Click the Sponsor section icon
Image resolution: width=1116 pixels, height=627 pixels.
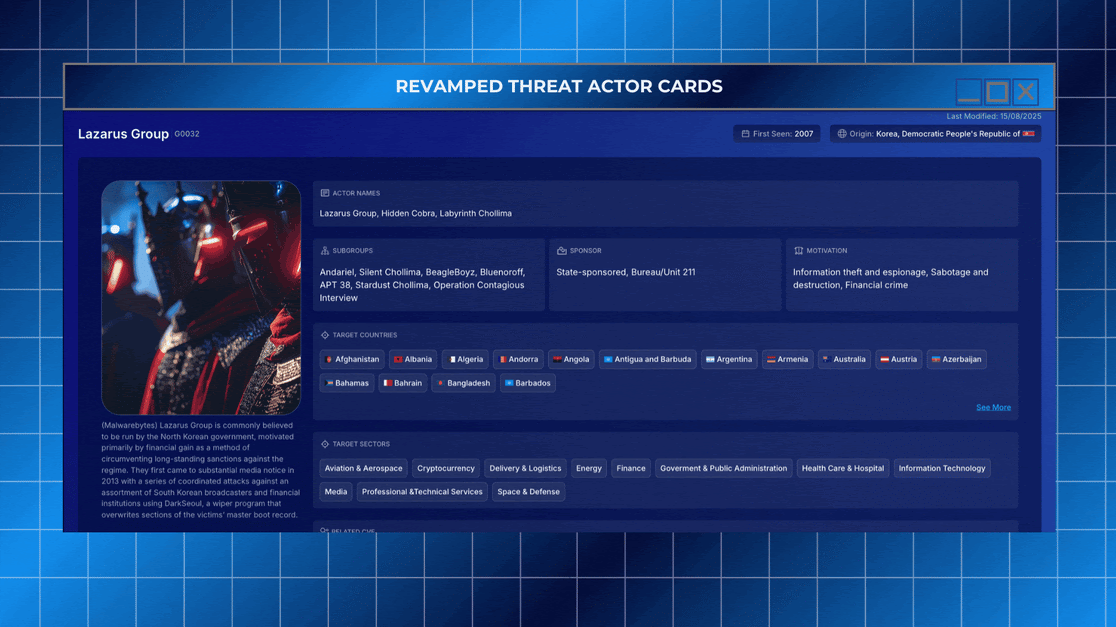[562, 251]
